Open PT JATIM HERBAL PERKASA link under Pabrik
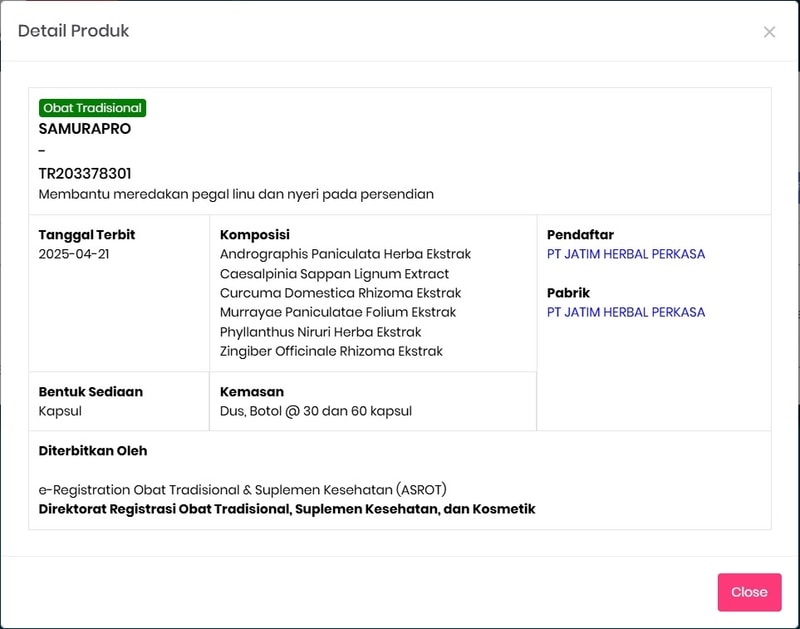Image resolution: width=800 pixels, height=629 pixels. (625, 312)
